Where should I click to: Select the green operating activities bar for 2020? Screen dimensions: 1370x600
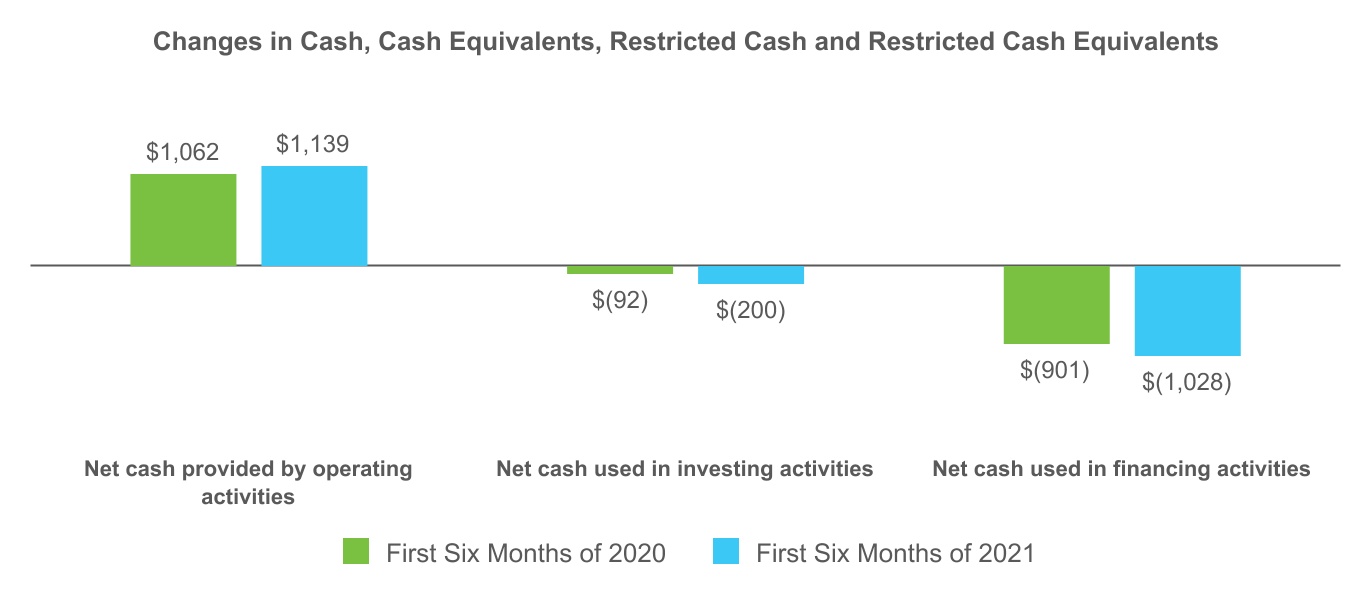(183, 220)
